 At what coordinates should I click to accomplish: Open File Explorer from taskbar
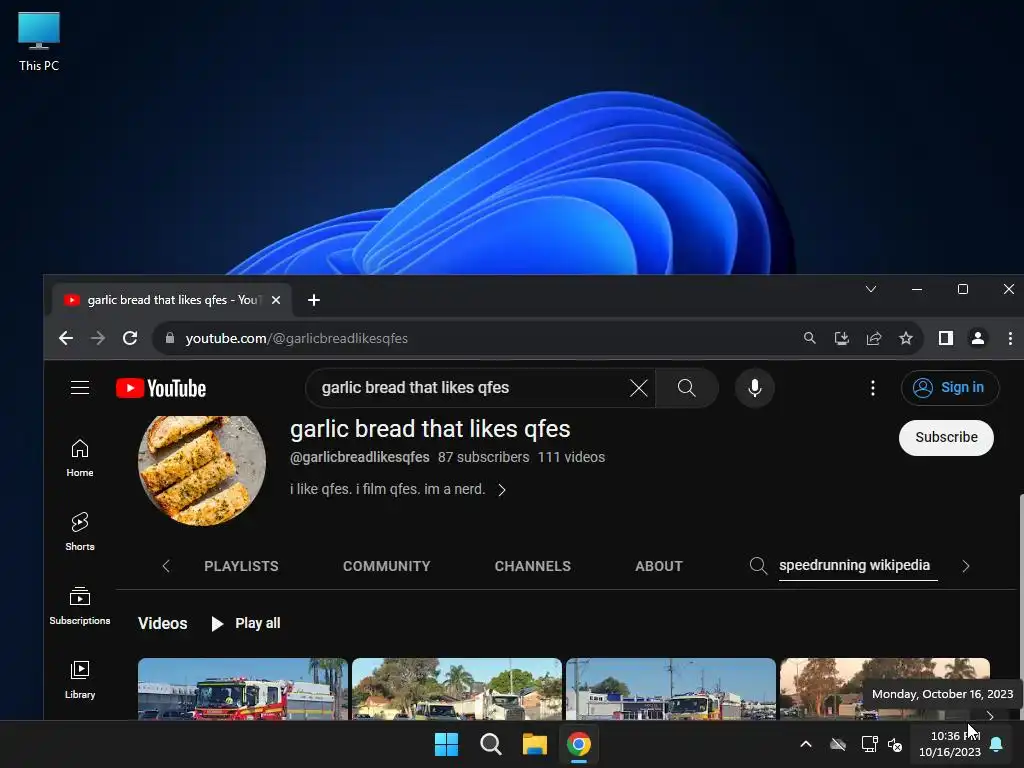point(534,744)
